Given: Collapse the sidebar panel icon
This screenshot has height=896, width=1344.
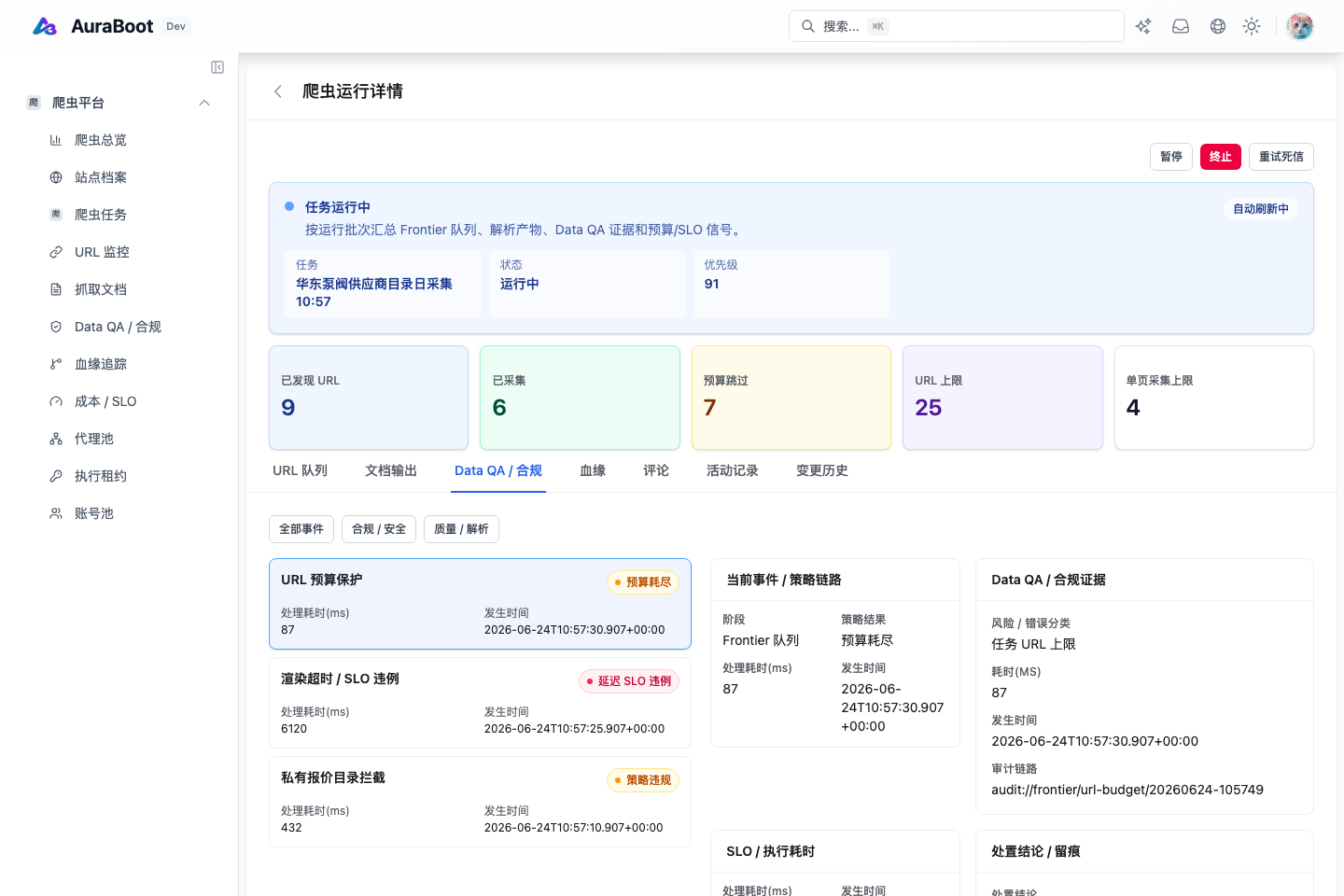Looking at the screenshot, I should (217, 67).
